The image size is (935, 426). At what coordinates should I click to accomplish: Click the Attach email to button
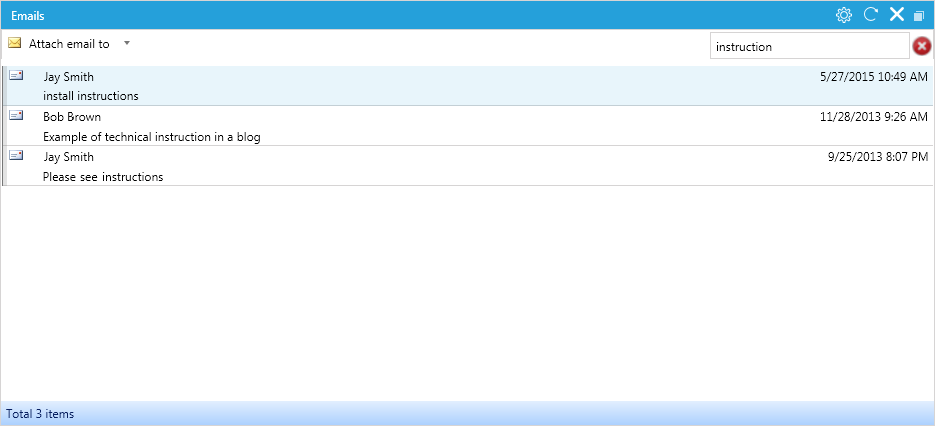coord(69,44)
